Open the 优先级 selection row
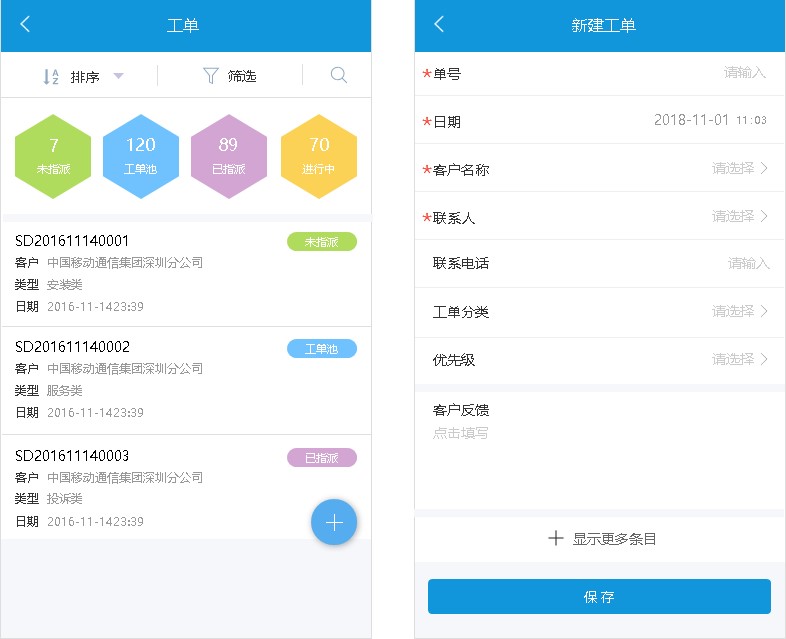This screenshot has width=786, height=639. coord(600,359)
